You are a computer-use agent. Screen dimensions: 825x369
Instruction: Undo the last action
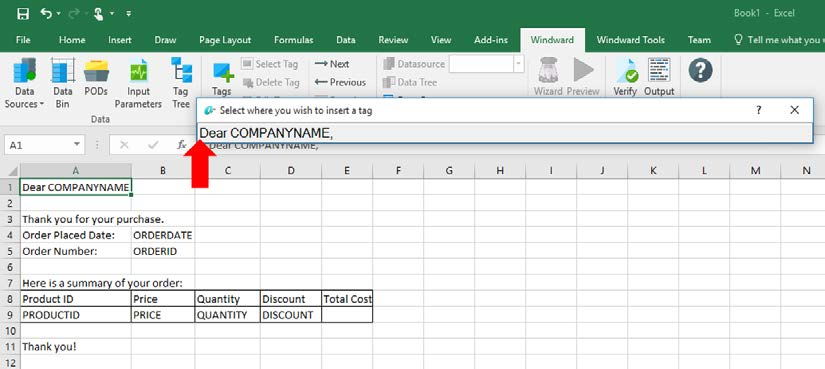46,13
